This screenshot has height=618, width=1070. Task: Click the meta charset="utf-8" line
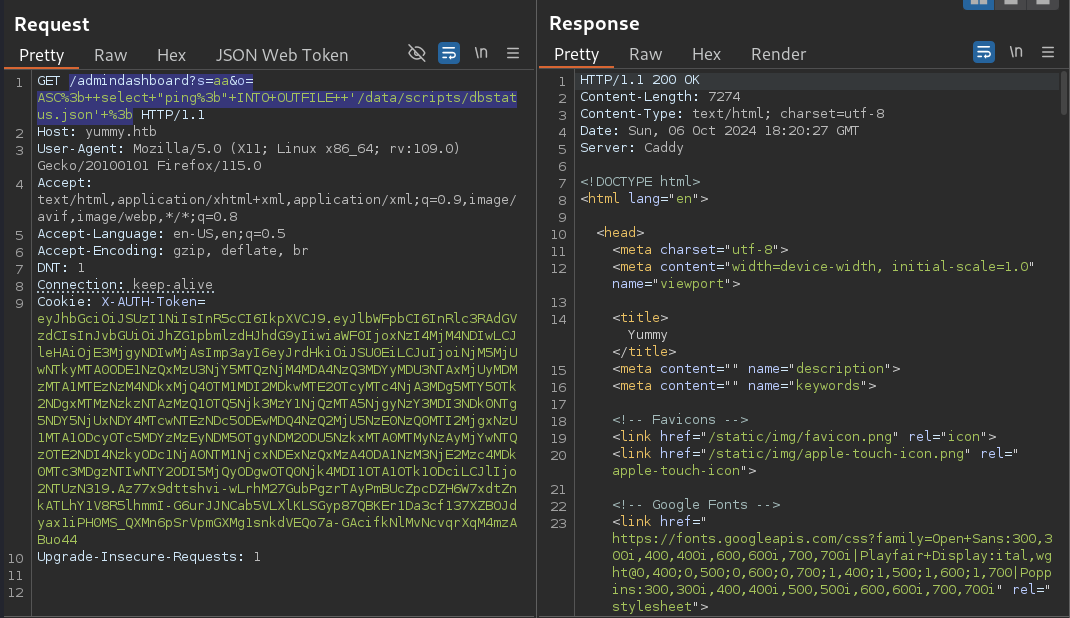click(700, 250)
